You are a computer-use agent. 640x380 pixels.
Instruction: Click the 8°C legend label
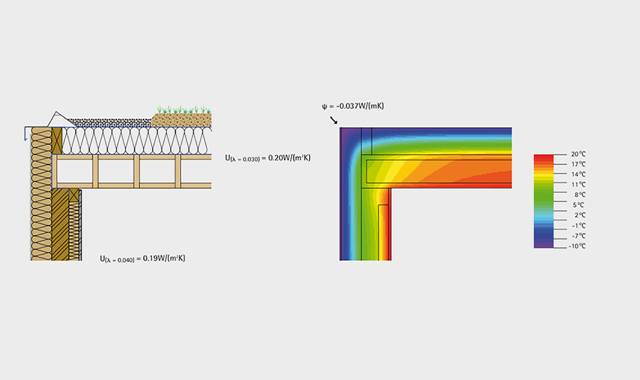click(580, 195)
